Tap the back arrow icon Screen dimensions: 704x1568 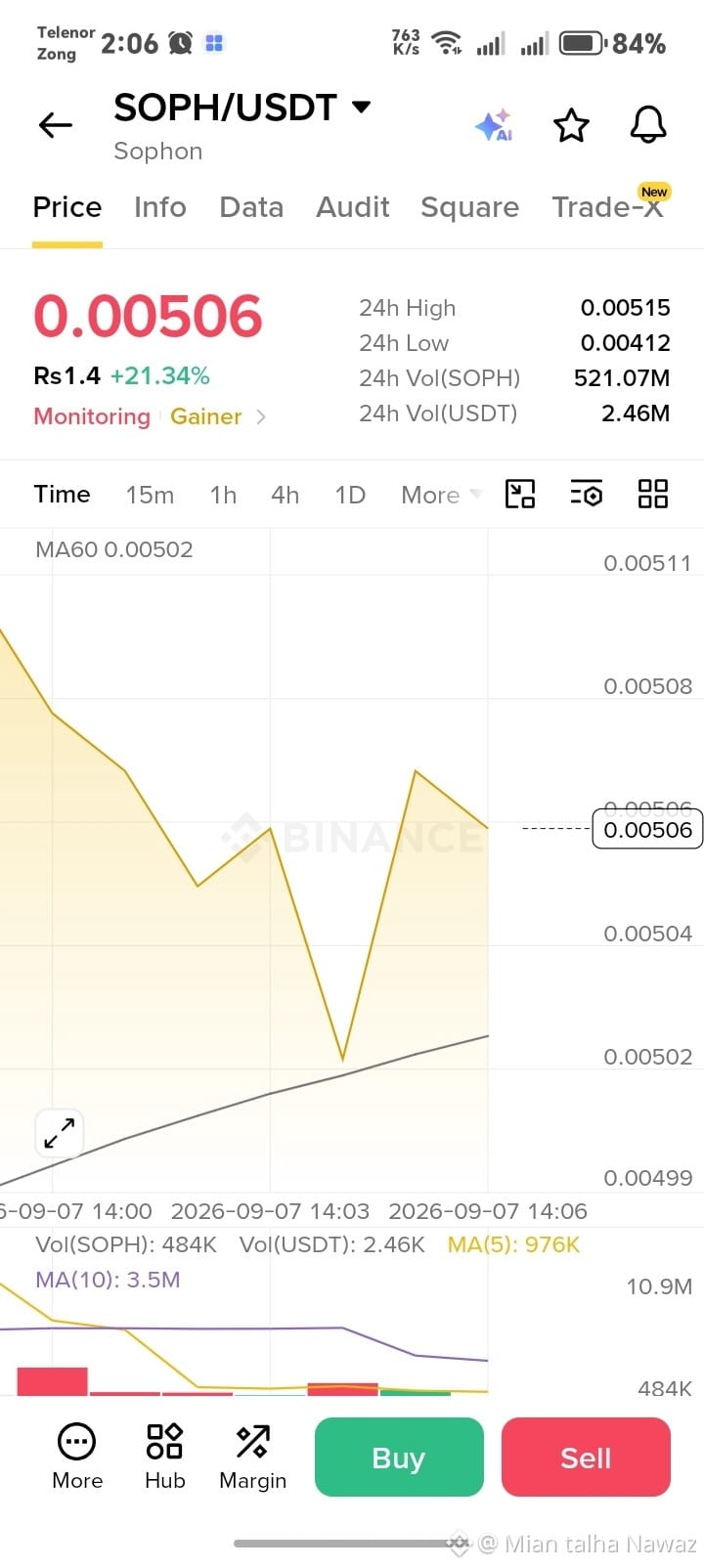tap(56, 125)
